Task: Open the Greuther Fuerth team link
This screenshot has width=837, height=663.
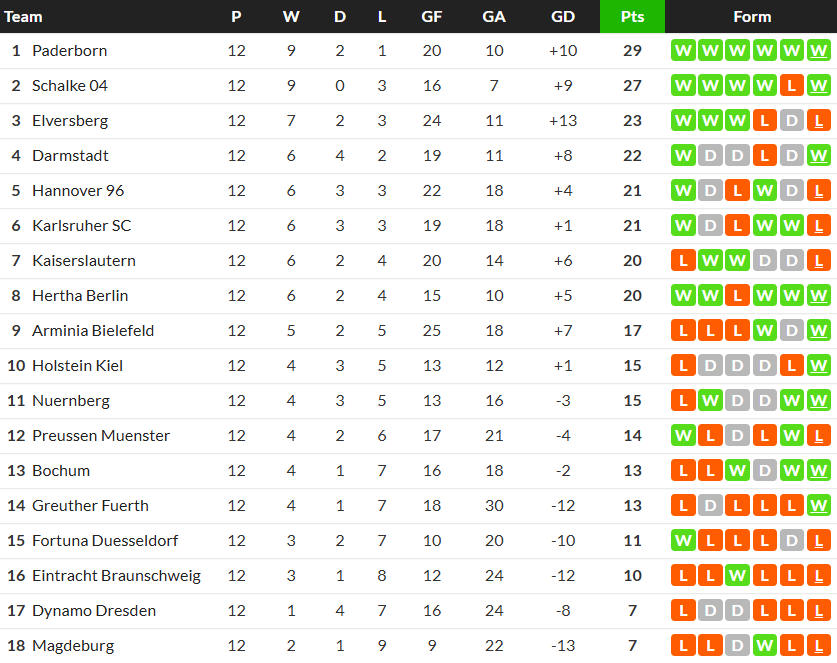Action: 90,506
